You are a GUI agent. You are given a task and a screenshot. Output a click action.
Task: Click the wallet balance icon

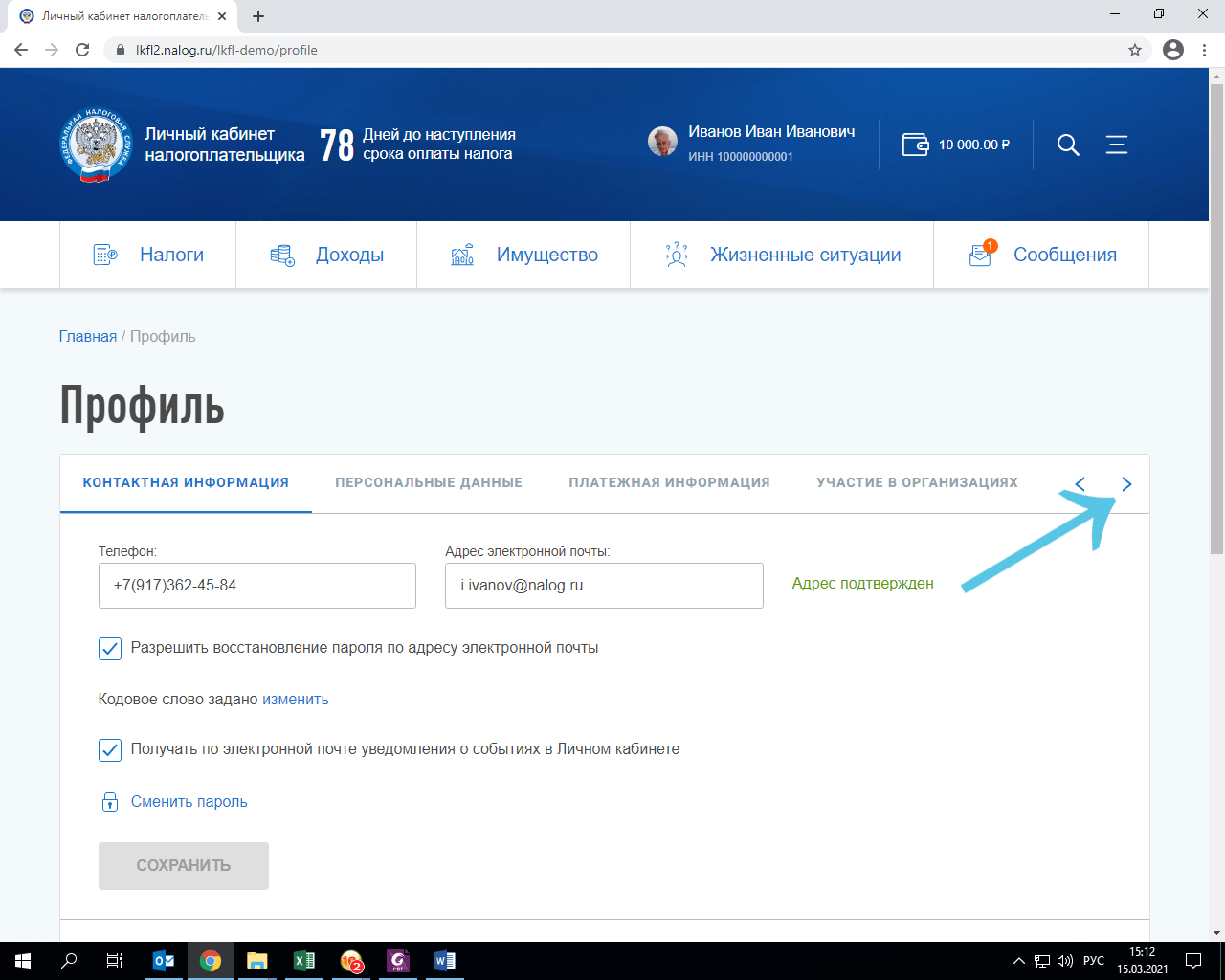point(915,145)
